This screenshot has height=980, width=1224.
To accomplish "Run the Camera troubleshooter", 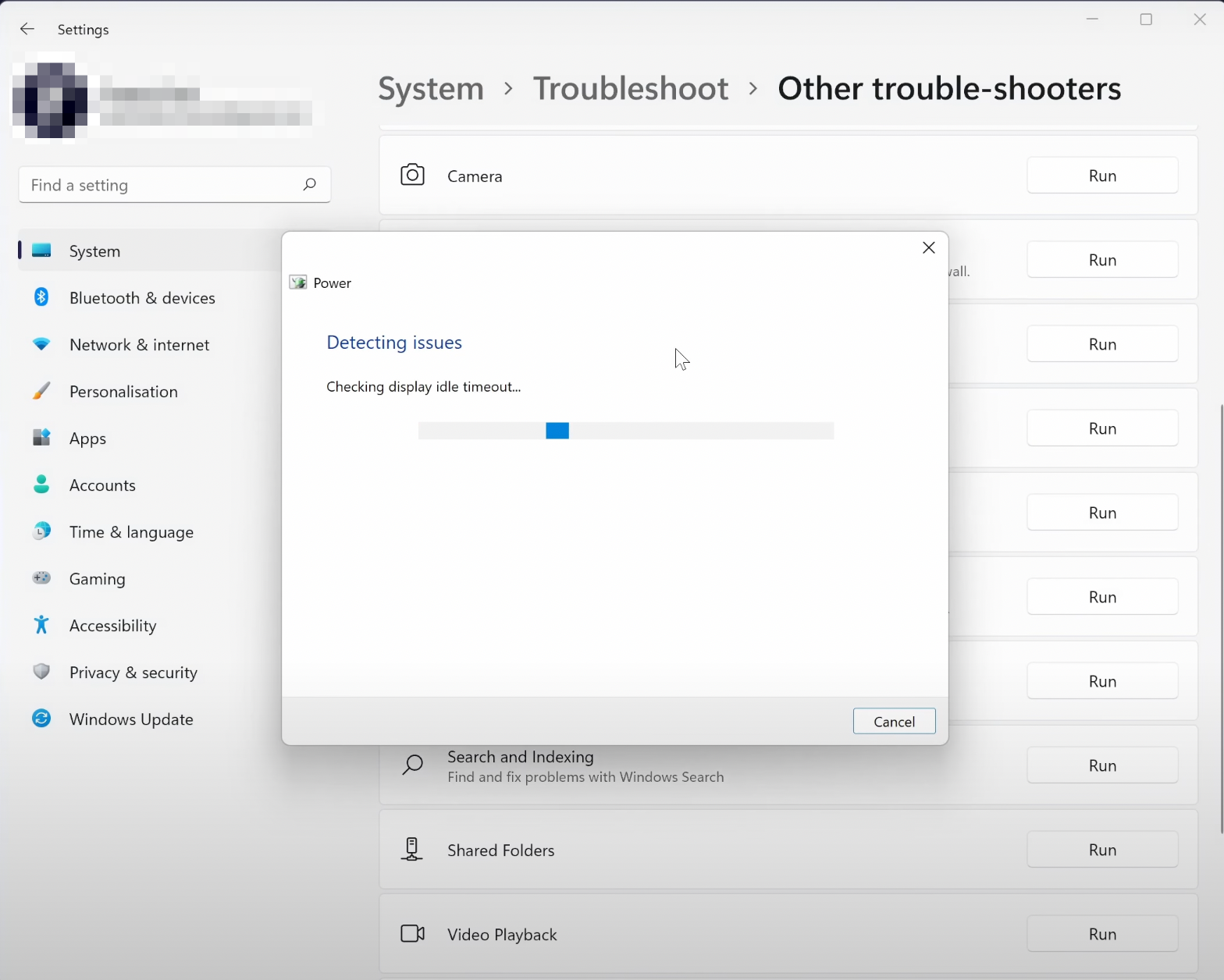I will click(1101, 176).
